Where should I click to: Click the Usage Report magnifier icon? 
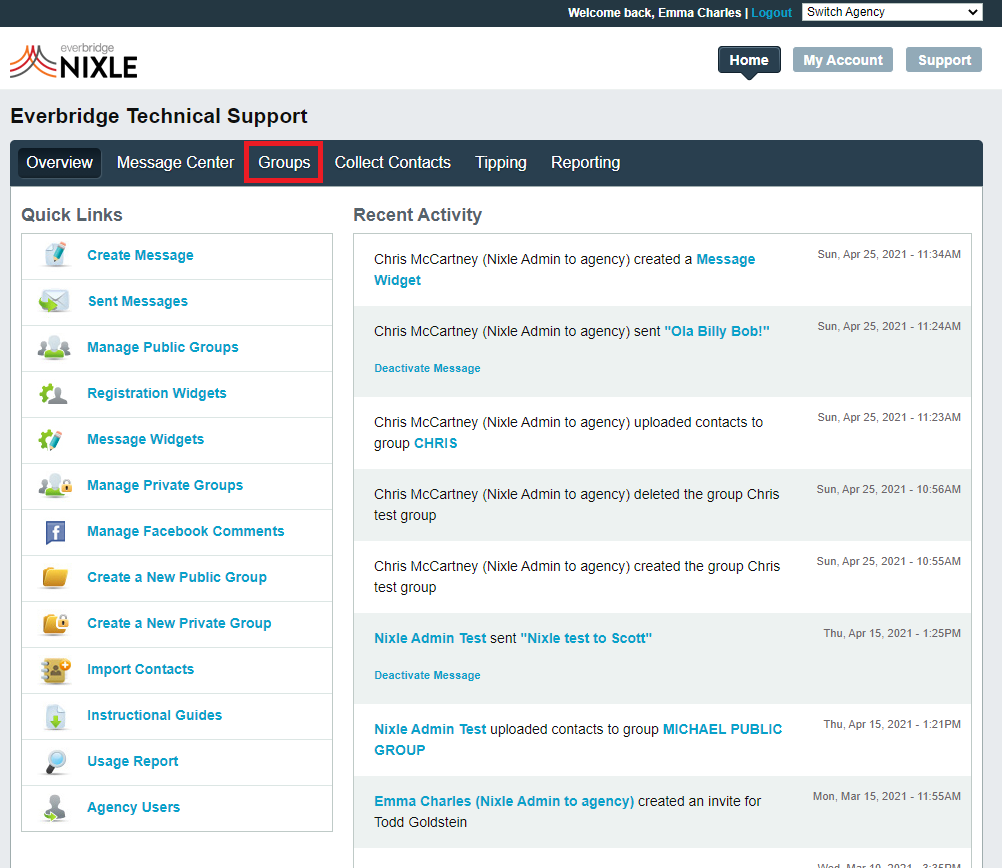tap(56, 761)
